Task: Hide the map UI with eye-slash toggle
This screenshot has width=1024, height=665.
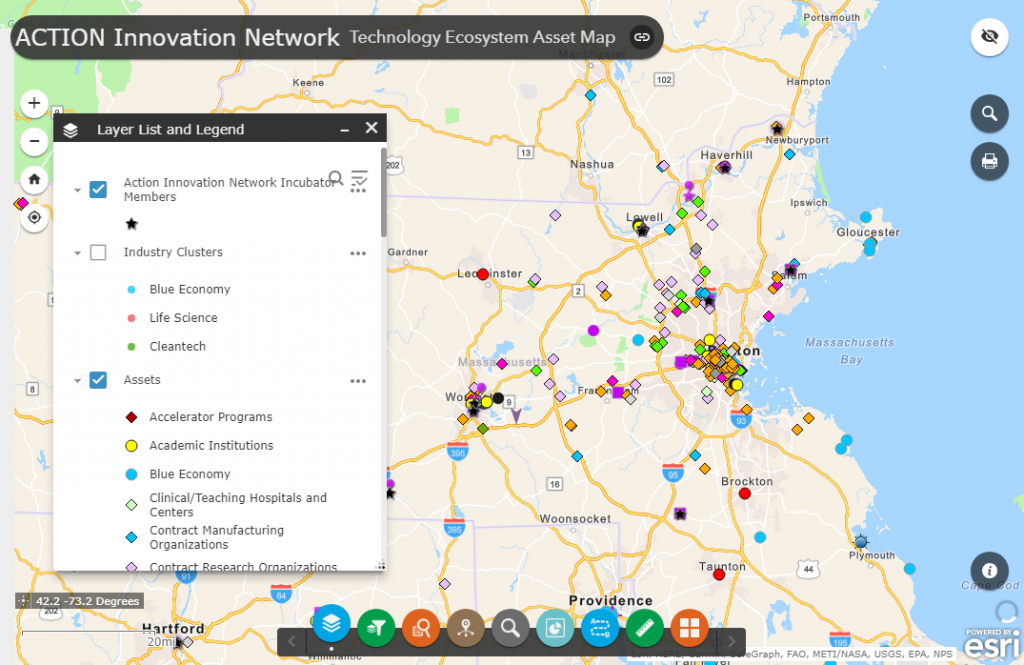Action: click(989, 37)
